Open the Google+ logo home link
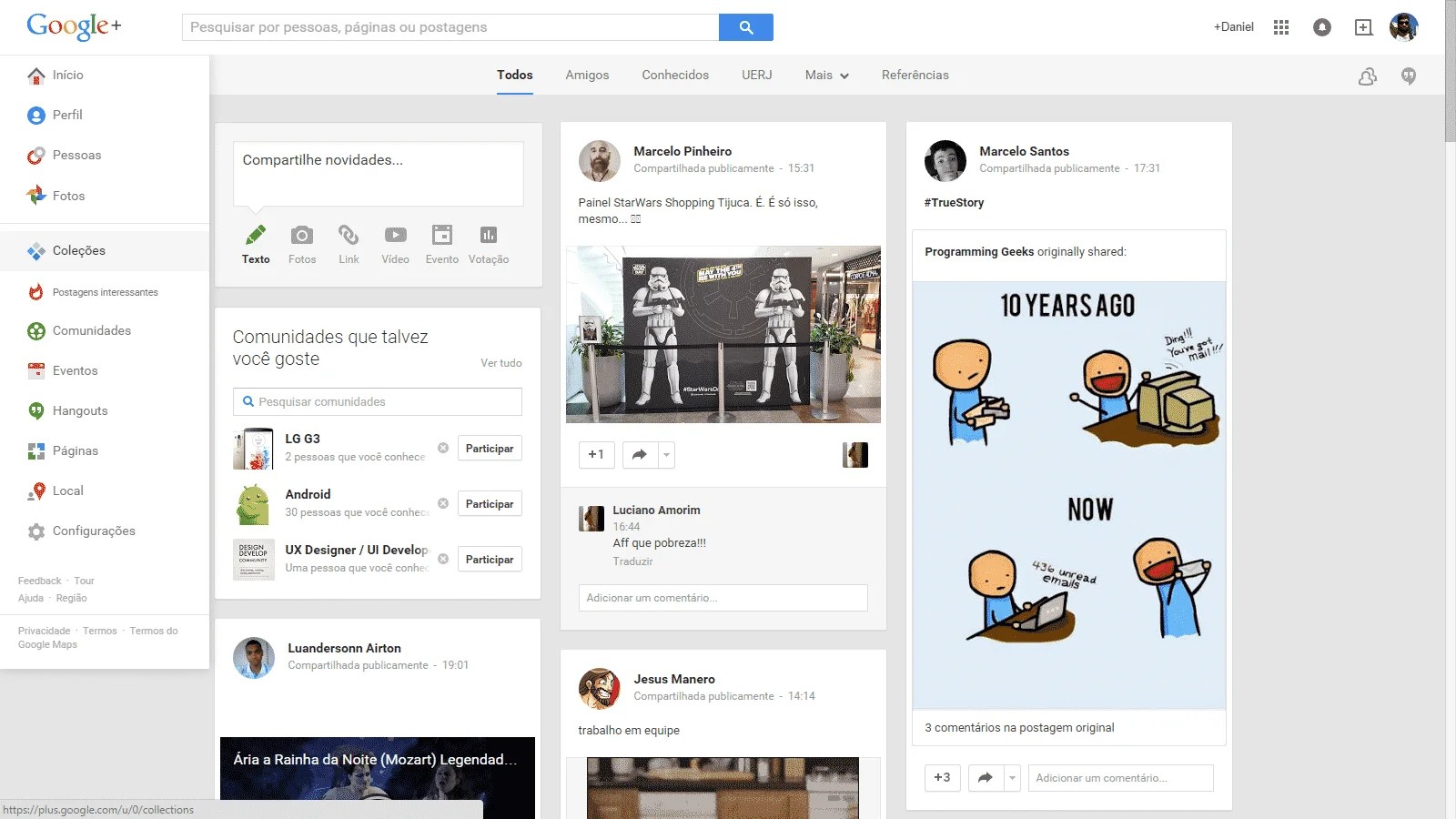The height and width of the screenshot is (819, 1456). point(74,26)
